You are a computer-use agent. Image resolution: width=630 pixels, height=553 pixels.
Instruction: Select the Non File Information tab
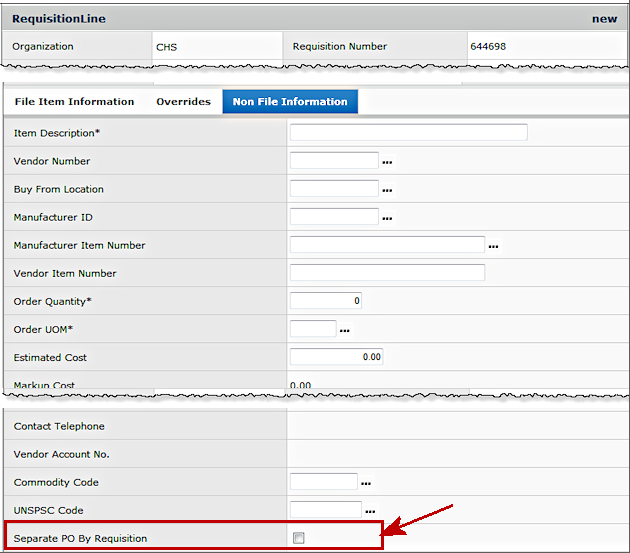point(290,102)
